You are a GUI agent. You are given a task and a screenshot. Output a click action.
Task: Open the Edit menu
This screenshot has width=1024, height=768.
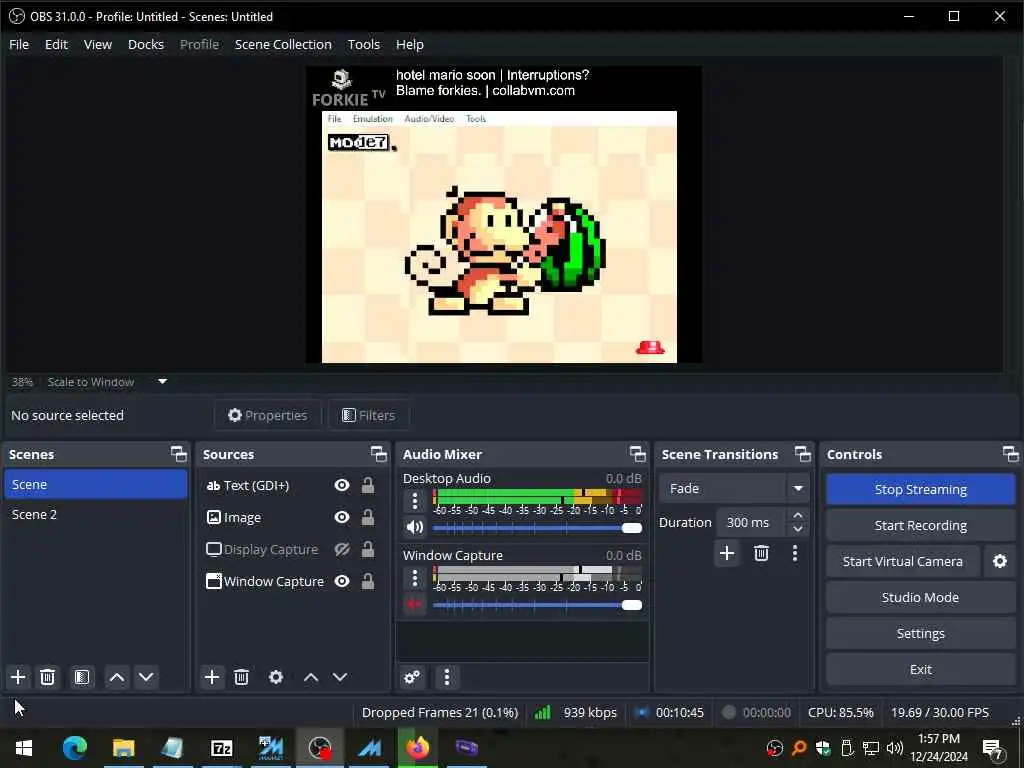pos(56,44)
